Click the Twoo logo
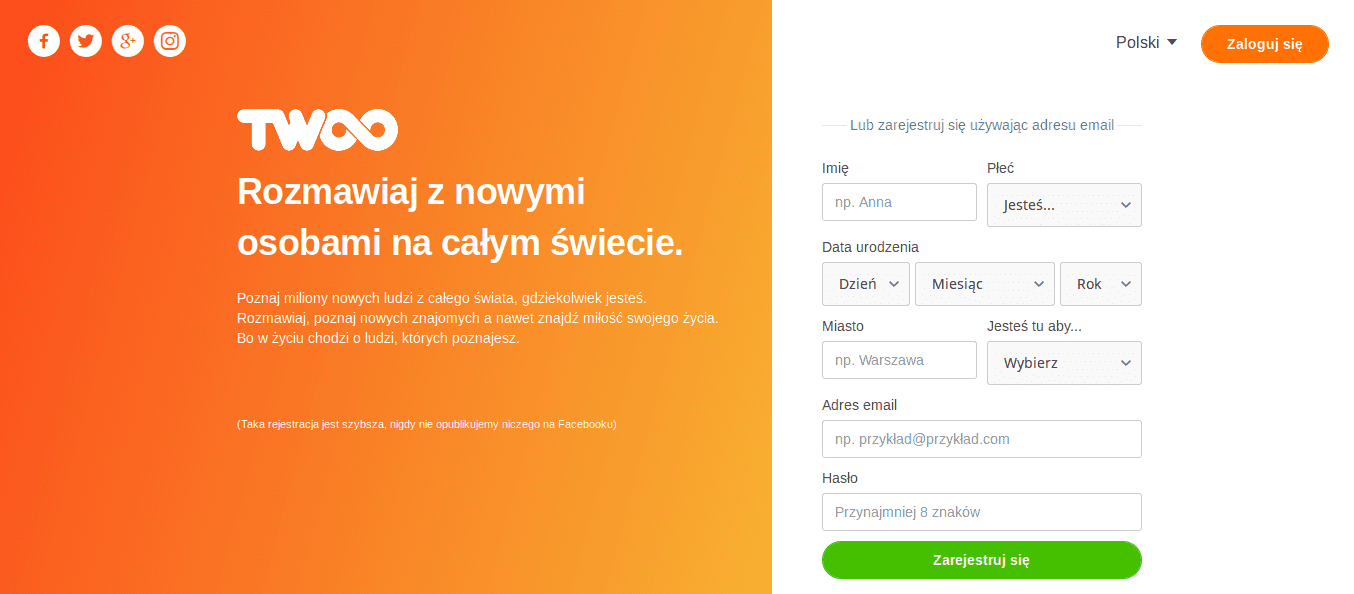 click(x=317, y=130)
